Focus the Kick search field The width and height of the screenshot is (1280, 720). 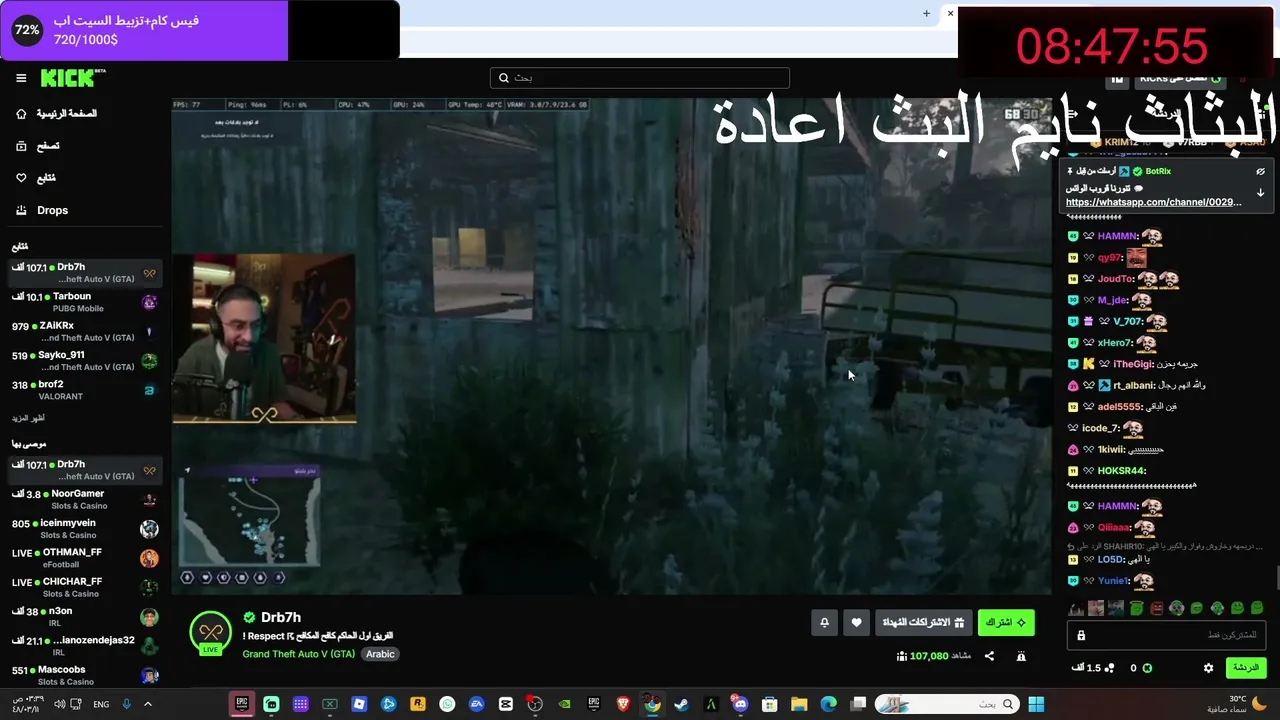pos(640,78)
